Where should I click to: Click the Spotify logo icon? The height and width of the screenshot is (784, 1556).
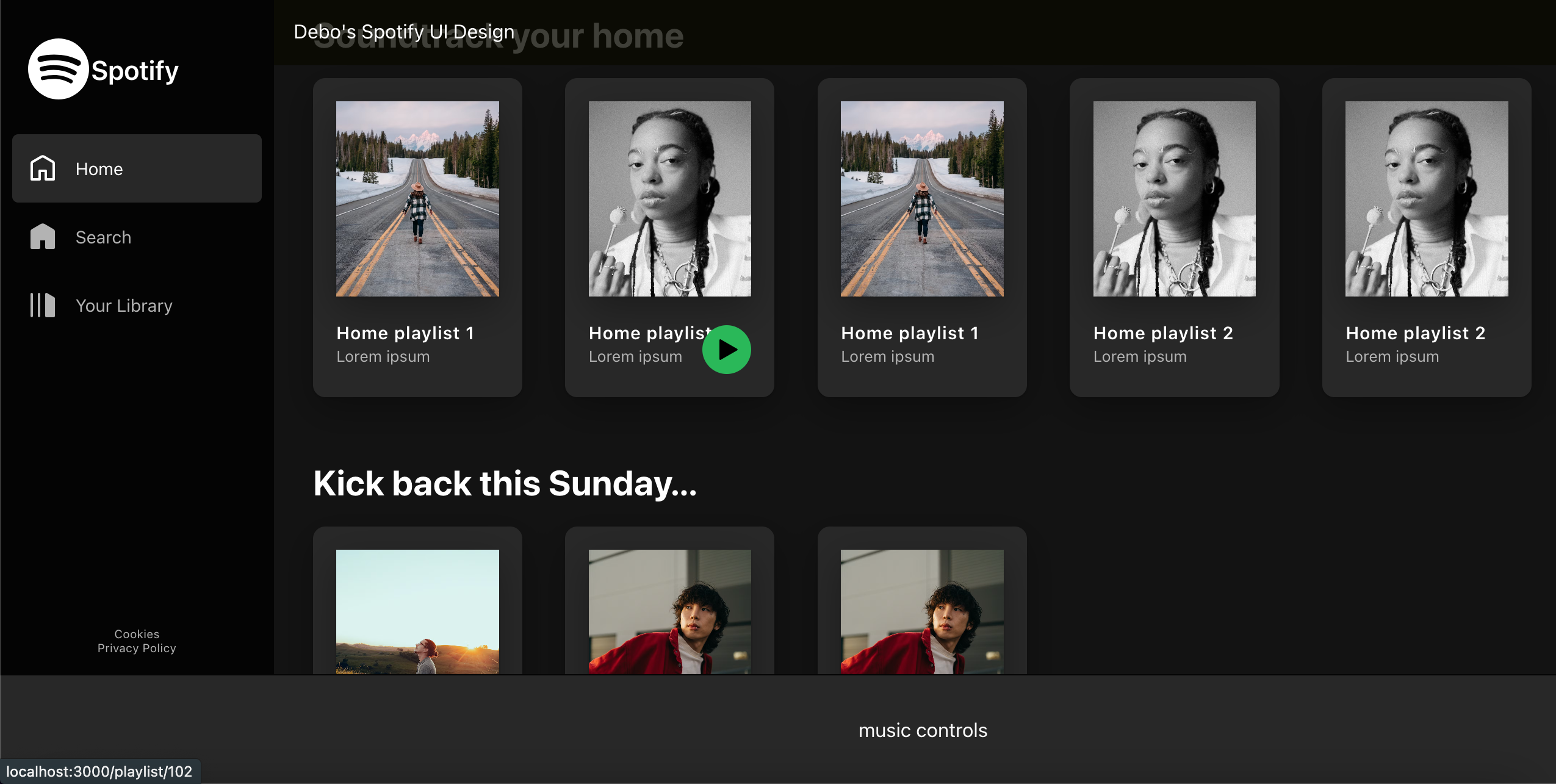click(59, 69)
